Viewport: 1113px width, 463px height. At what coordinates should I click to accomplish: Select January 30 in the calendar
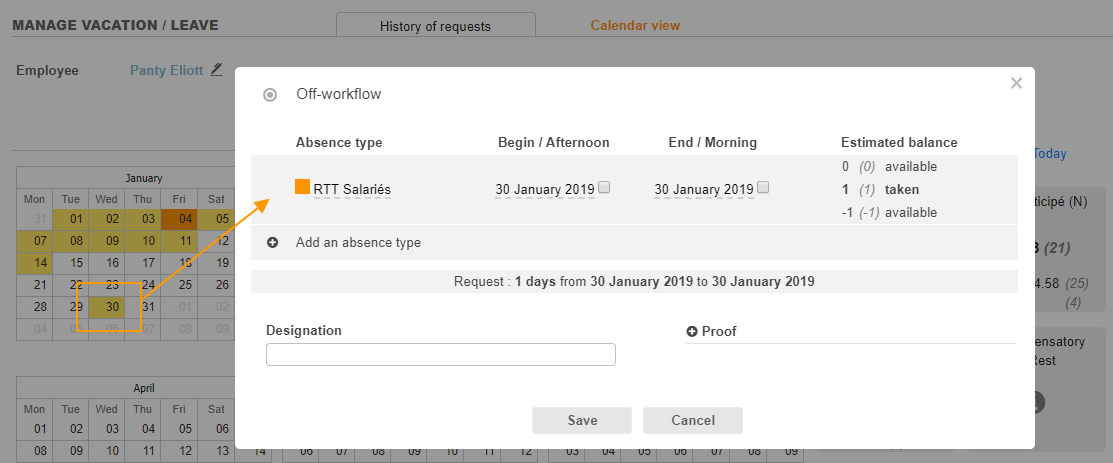[x=113, y=306]
